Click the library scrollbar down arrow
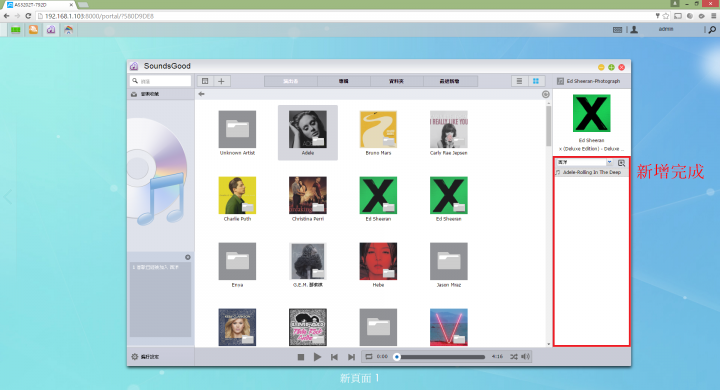This screenshot has height=390, width=720. point(548,344)
